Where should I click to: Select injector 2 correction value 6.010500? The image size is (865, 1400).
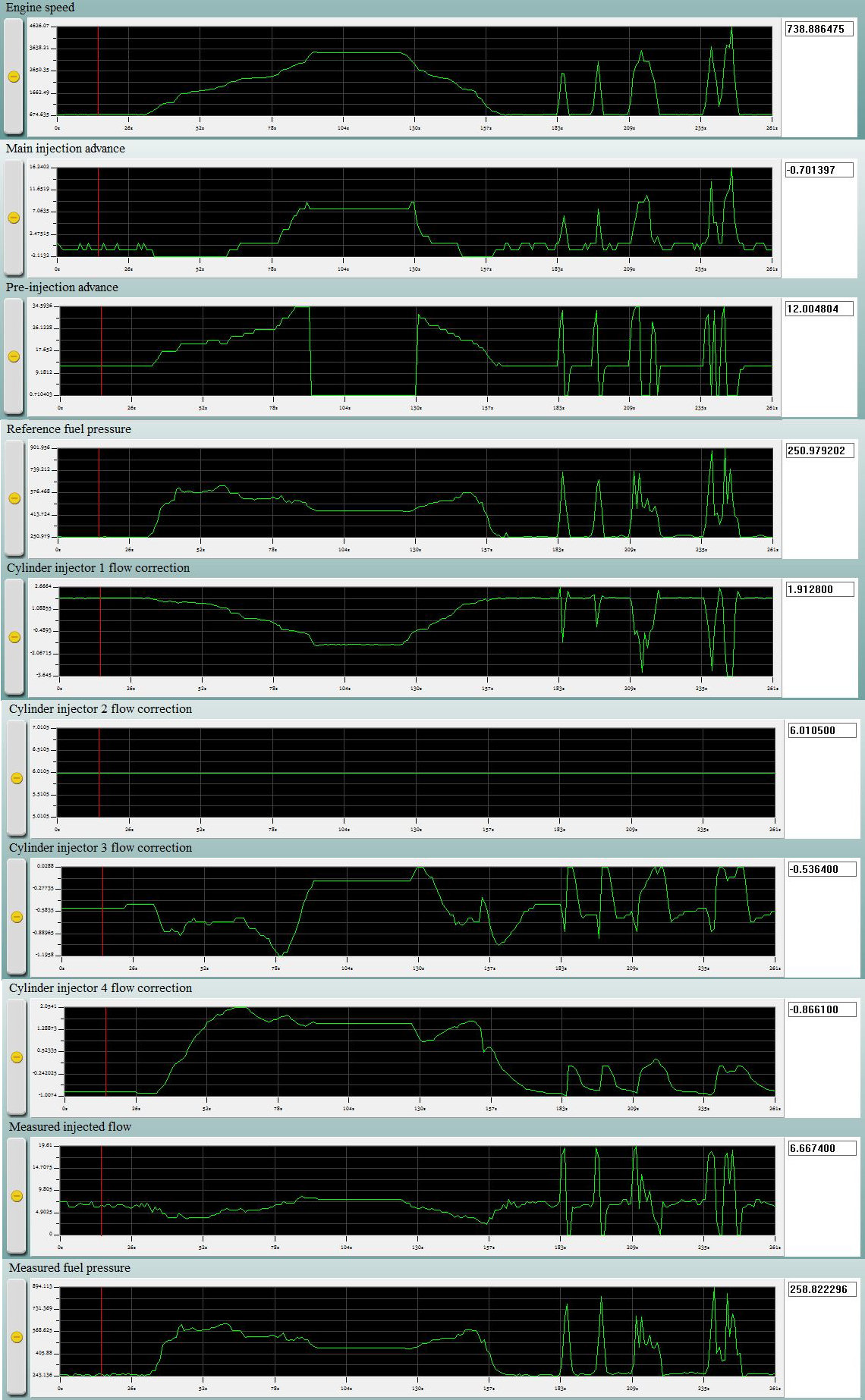822,730
